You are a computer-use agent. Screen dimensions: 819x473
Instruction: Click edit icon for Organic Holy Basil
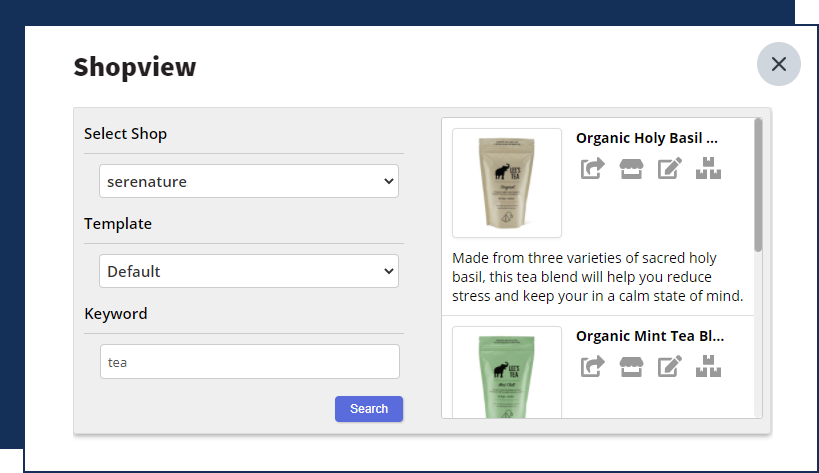(670, 168)
